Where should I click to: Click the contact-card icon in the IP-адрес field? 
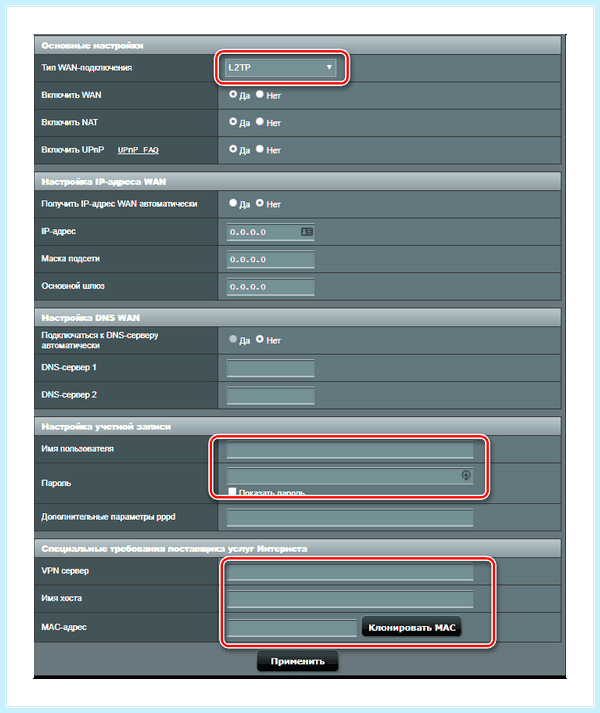pos(307,232)
